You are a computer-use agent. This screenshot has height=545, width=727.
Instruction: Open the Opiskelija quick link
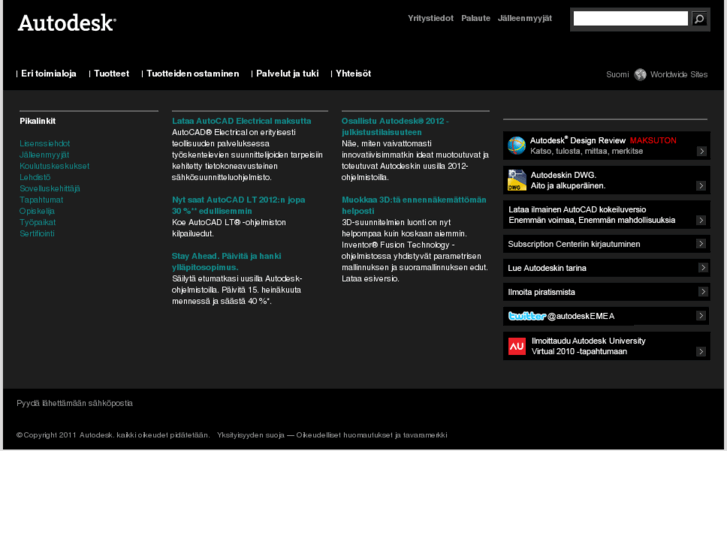(37, 211)
